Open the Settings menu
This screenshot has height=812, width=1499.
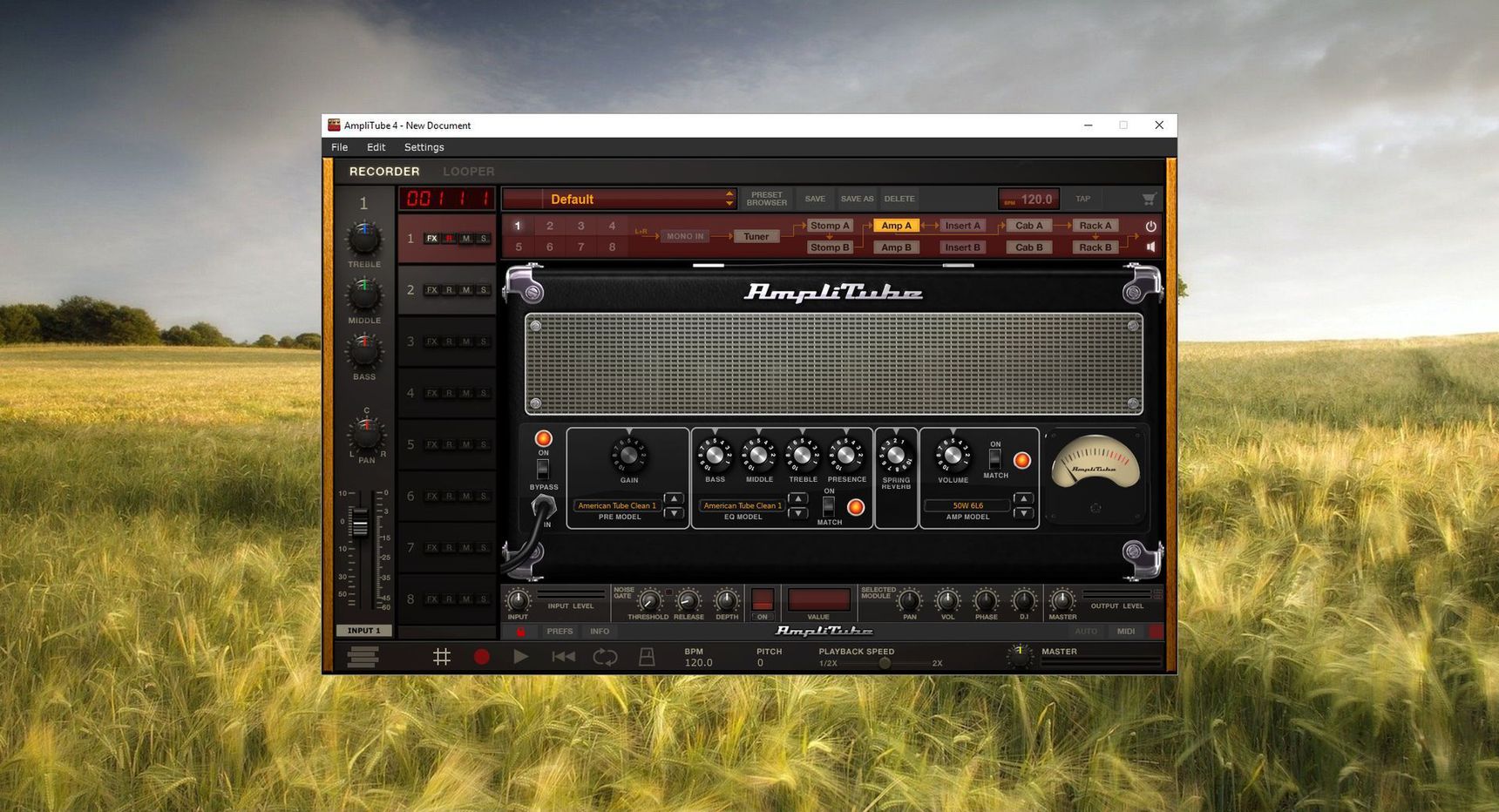424,147
